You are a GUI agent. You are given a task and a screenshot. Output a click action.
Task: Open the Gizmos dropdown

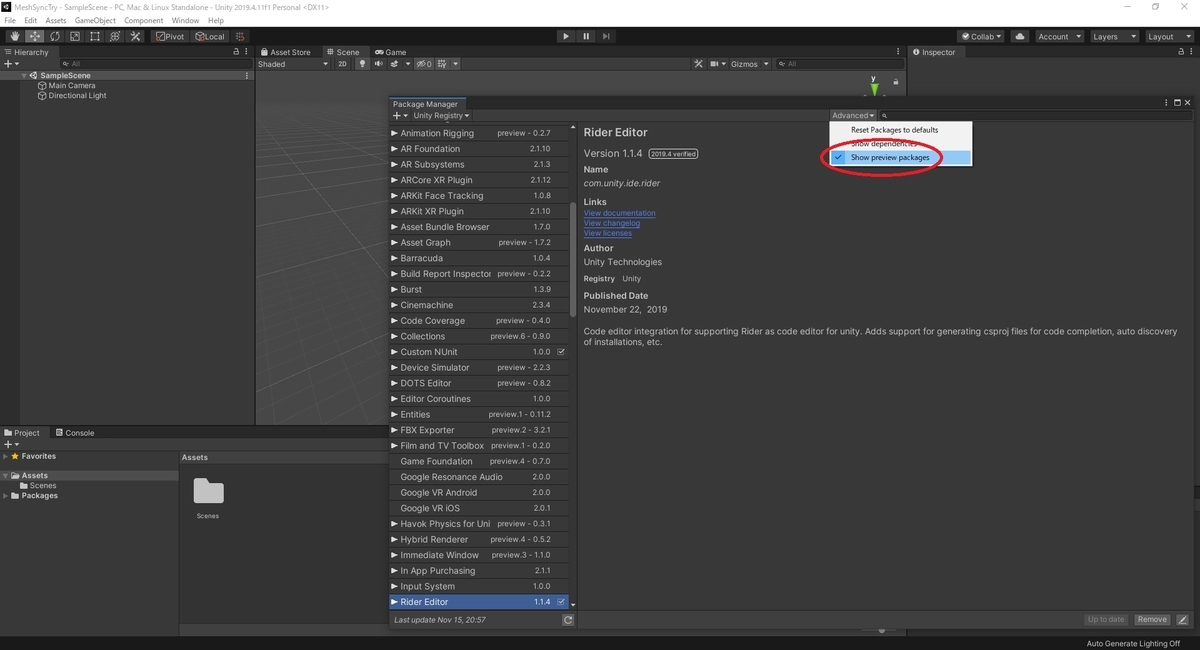(750, 64)
